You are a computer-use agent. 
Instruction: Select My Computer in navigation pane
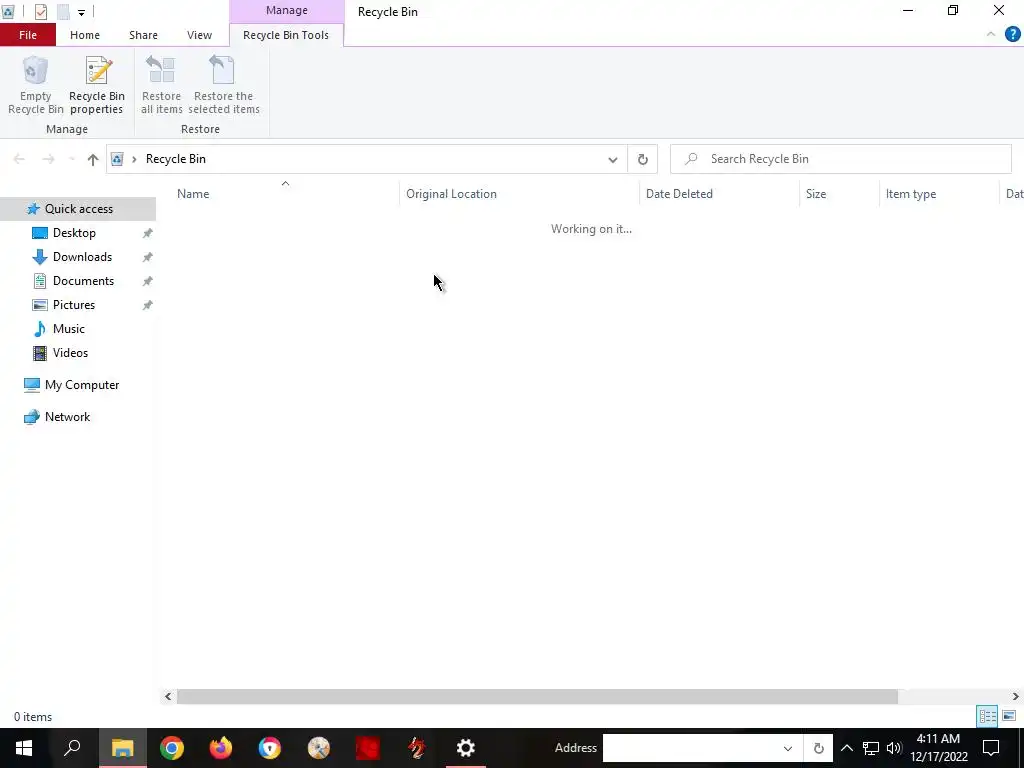pyautogui.click(x=81, y=385)
